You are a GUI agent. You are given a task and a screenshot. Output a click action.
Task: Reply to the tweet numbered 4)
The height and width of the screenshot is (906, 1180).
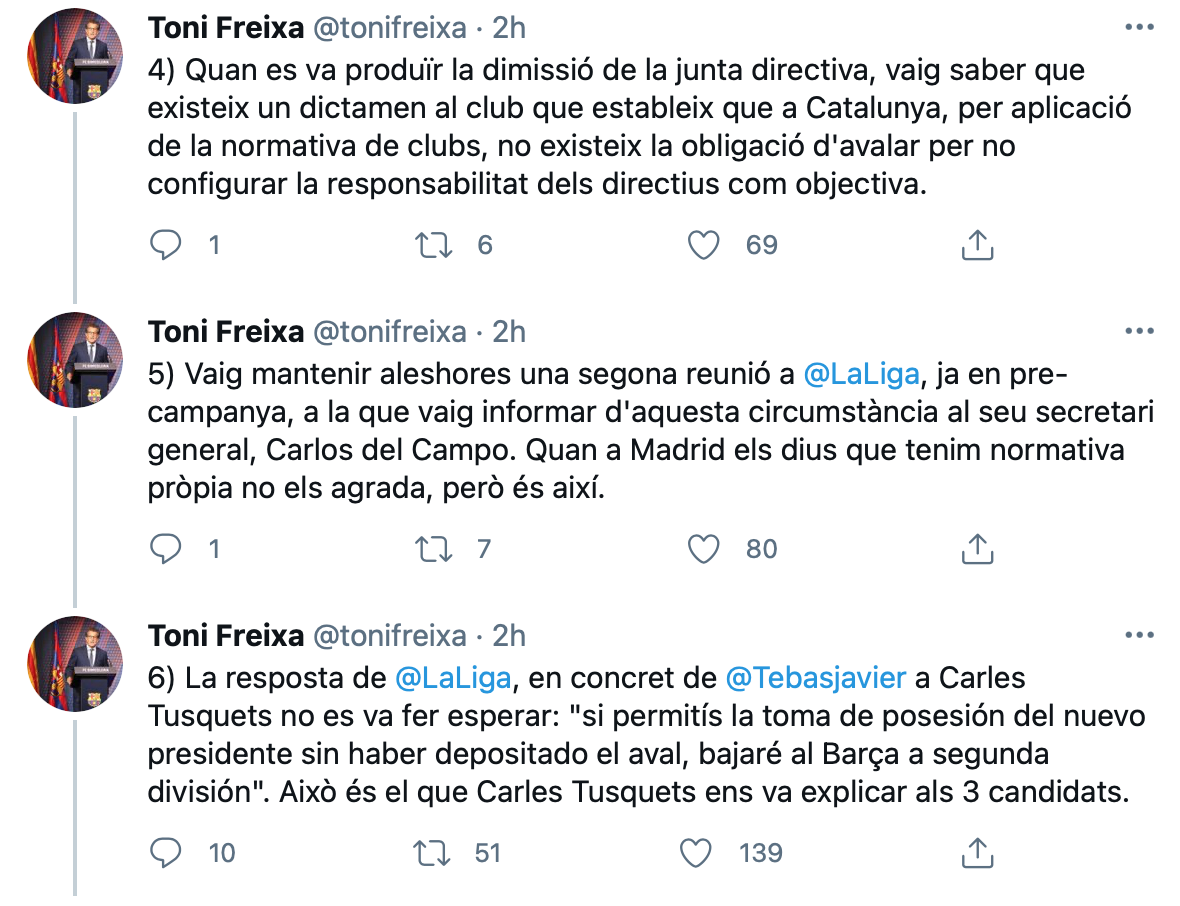coord(165,245)
